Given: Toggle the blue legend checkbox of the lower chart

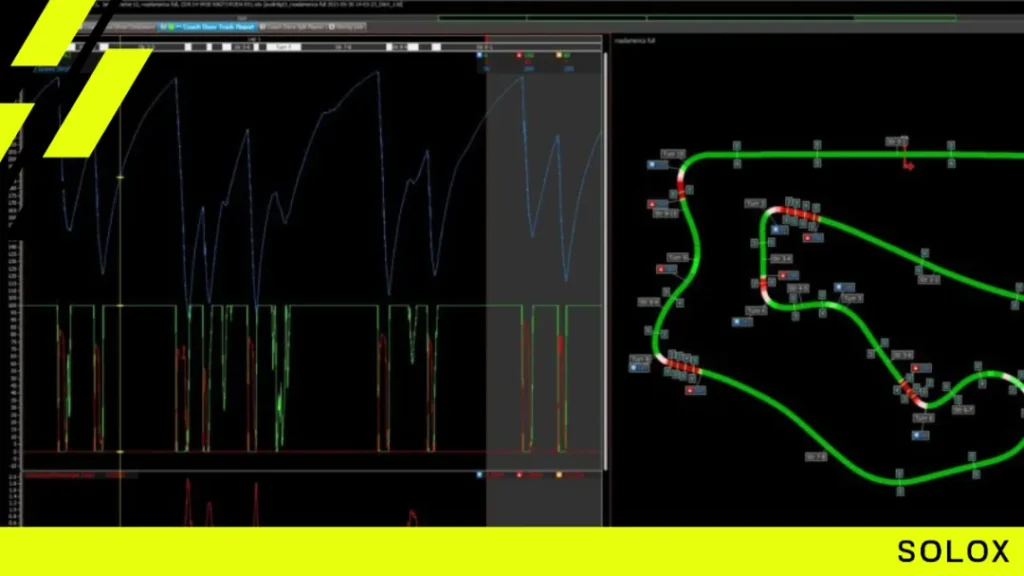Looking at the screenshot, I should [480, 475].
